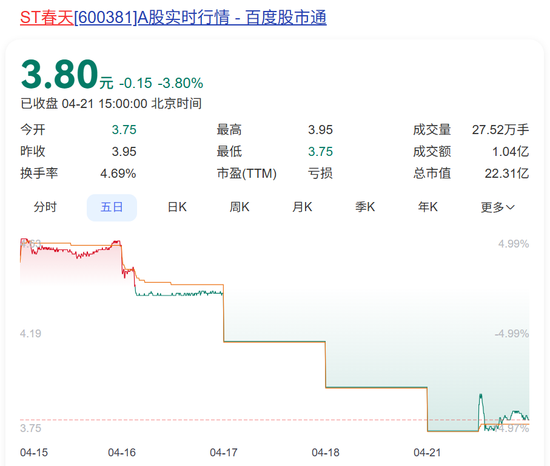550x466 pixels.
Task: Click the 4.19 price axis label
Action: pos(31,333)
